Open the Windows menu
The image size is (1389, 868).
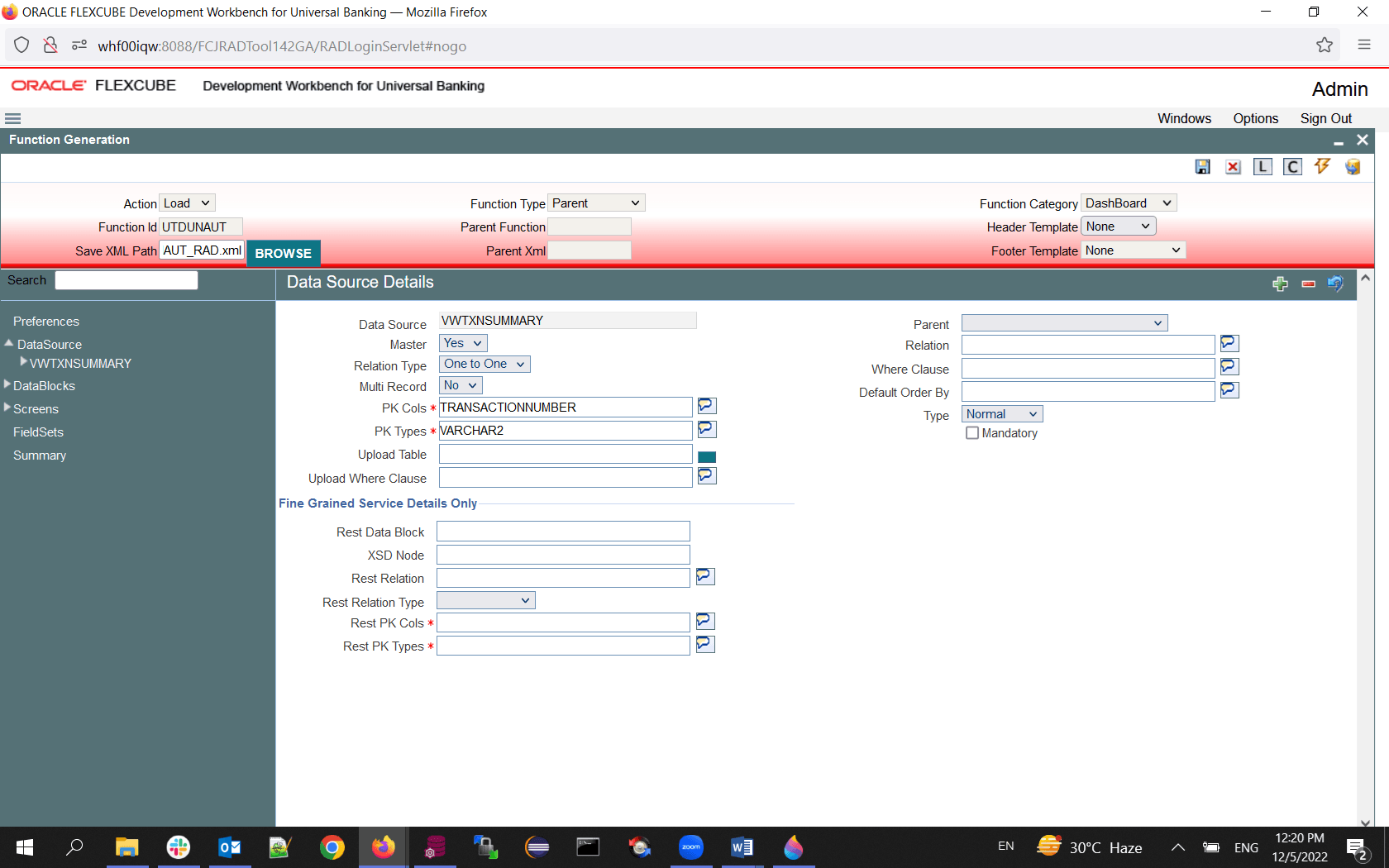coord(1184,118)
